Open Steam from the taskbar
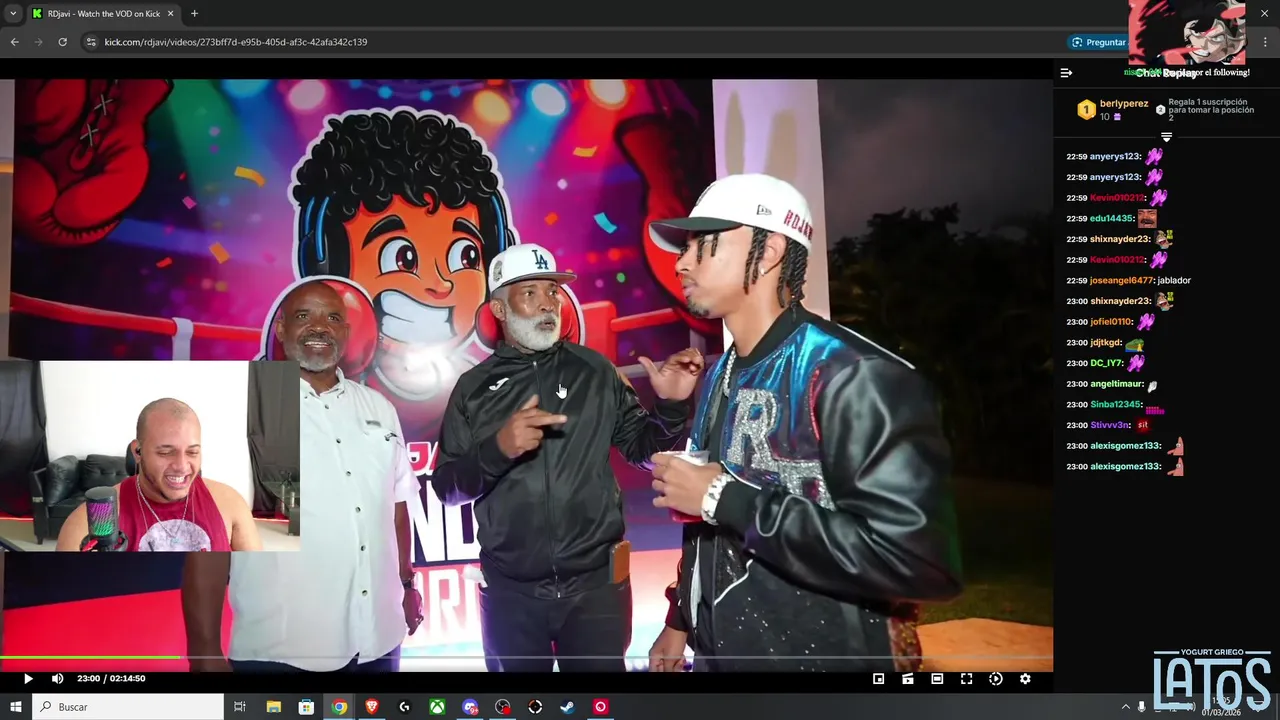The width and height of the screenshot is (1280, 720). click(x=567, y=707)
